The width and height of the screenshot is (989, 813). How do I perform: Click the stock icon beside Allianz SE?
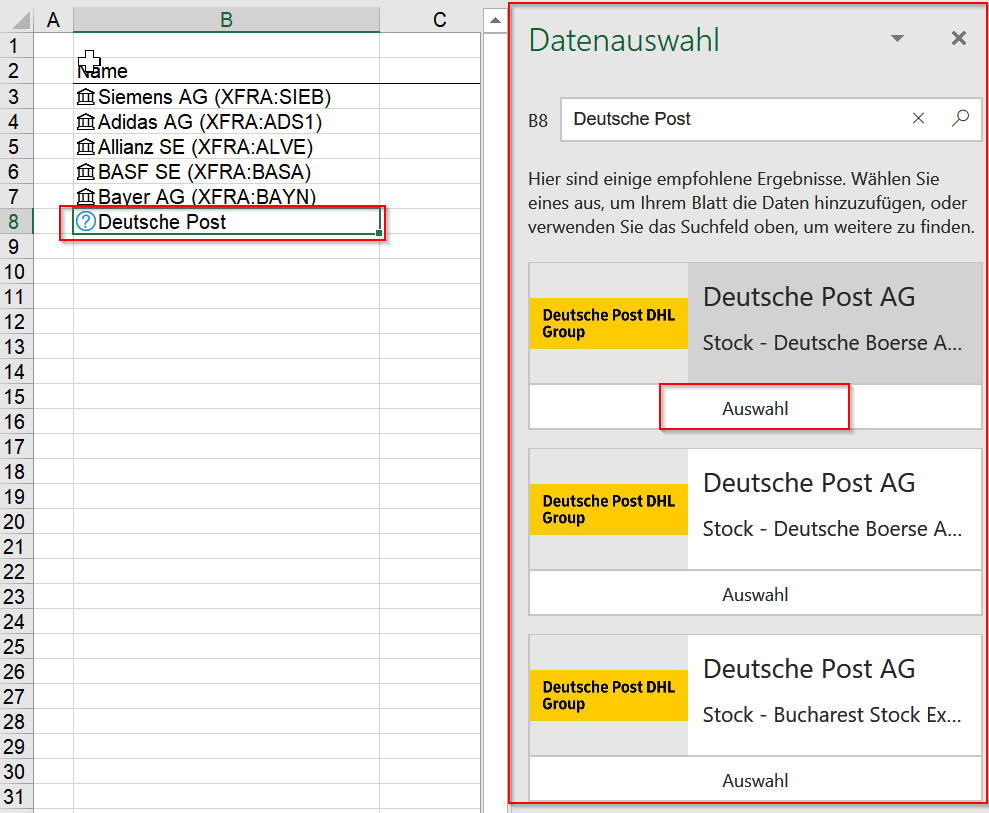coord(85,147)
